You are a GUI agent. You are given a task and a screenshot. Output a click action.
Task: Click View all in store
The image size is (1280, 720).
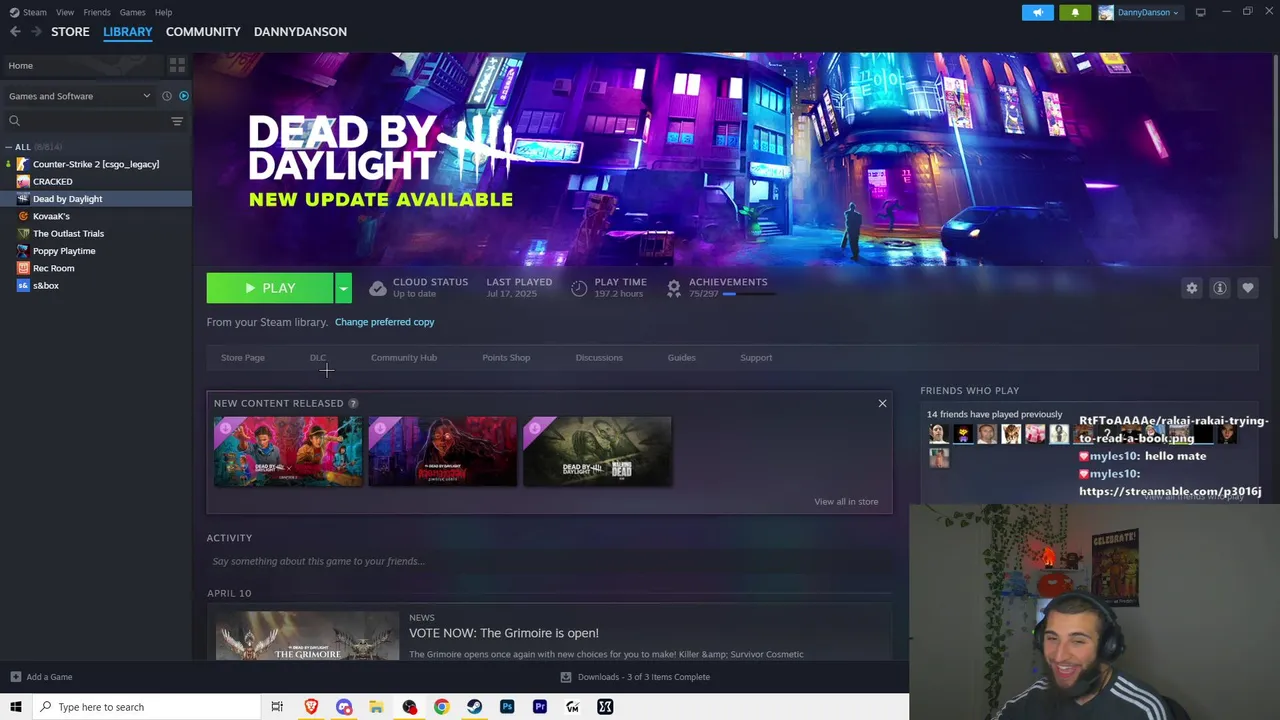point(846,502)
